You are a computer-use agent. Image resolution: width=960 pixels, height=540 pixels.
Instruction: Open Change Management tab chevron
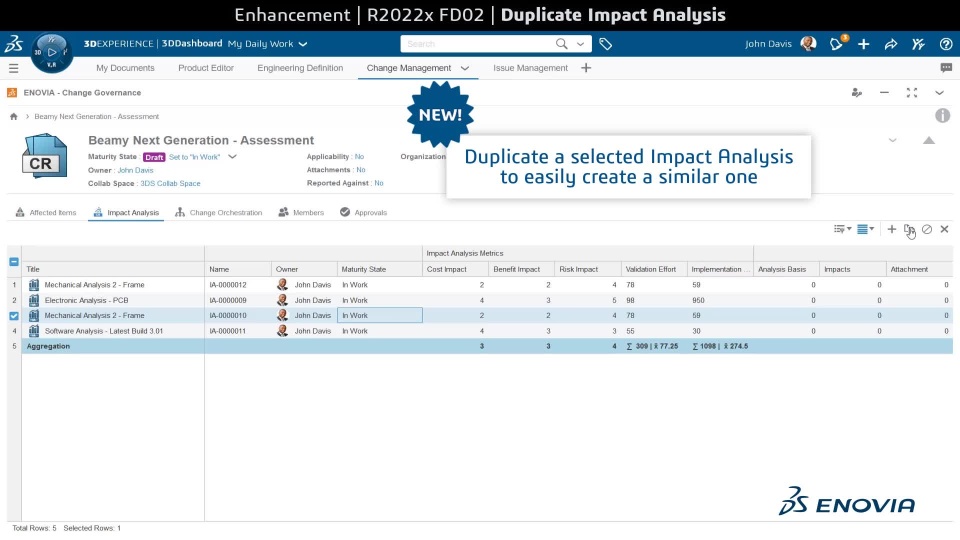pos(465,68)
